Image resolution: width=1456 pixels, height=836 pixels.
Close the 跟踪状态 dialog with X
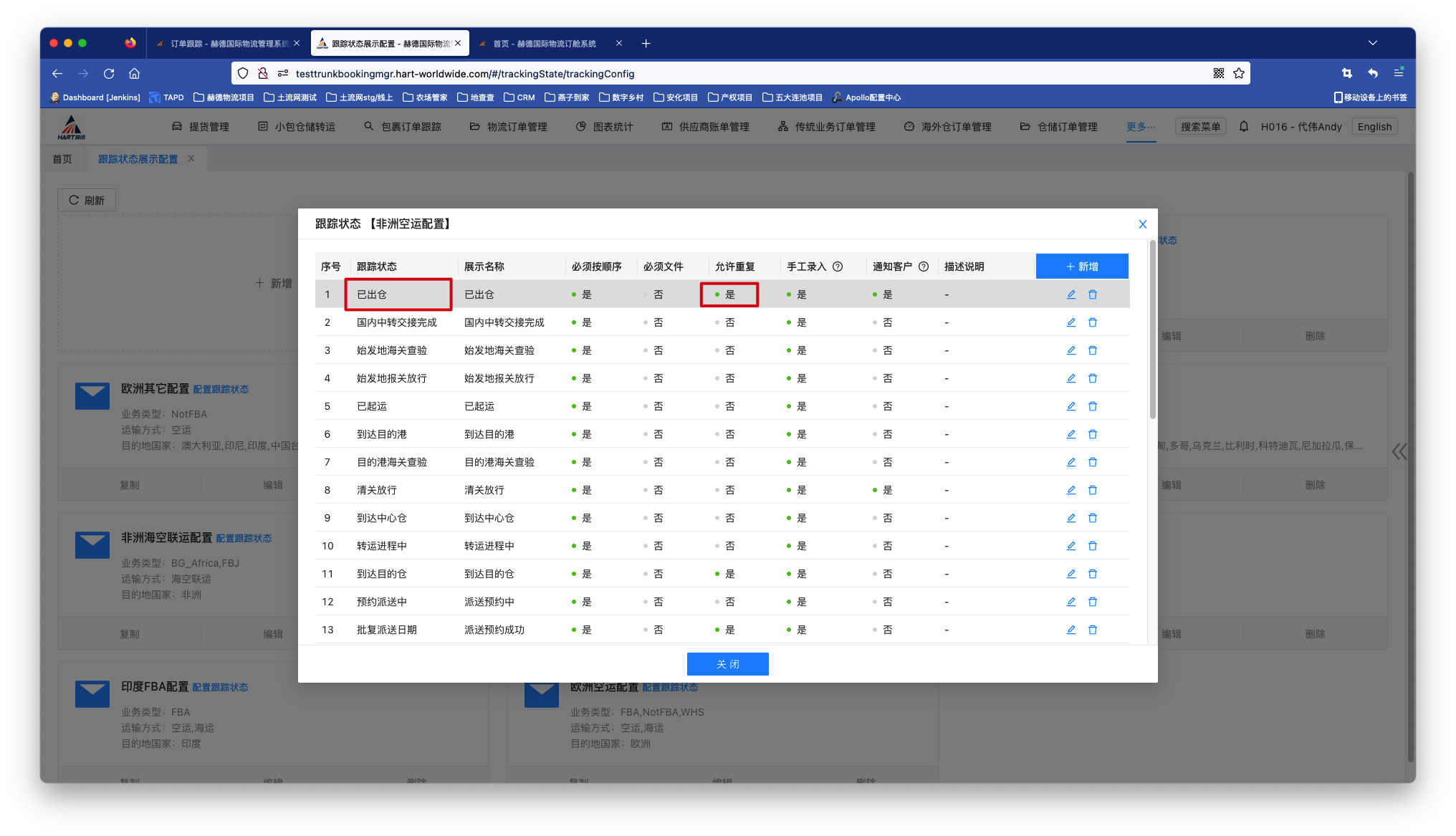tap(1142, 224)
